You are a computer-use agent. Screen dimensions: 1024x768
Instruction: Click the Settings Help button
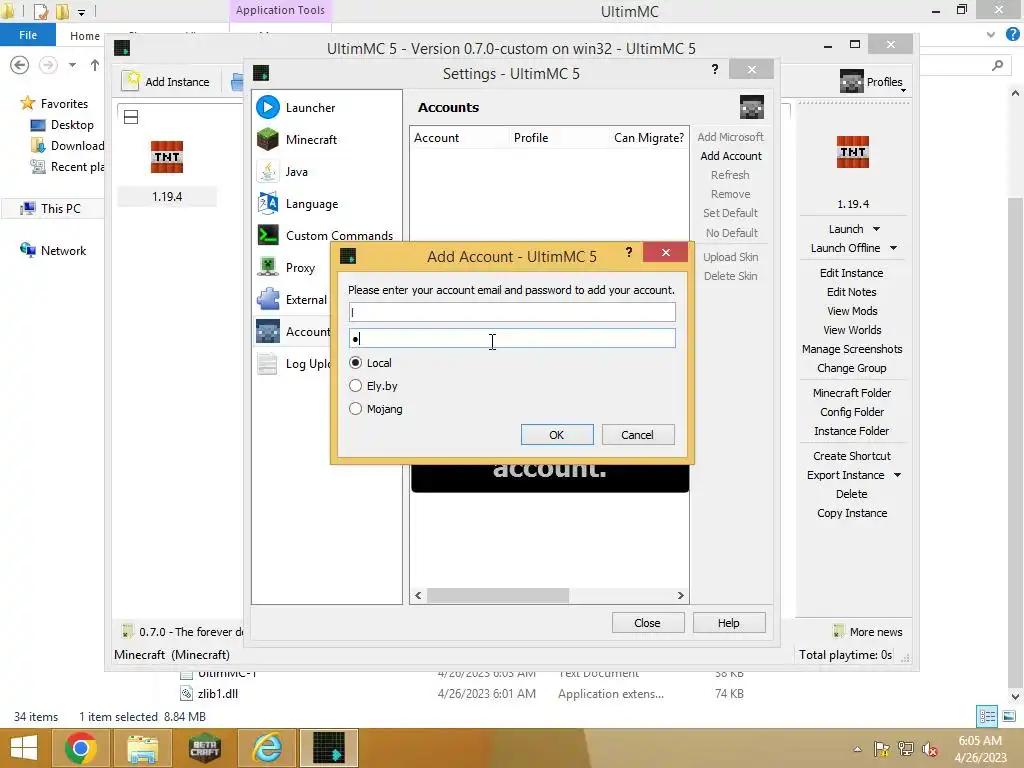(x=729, y=623)
